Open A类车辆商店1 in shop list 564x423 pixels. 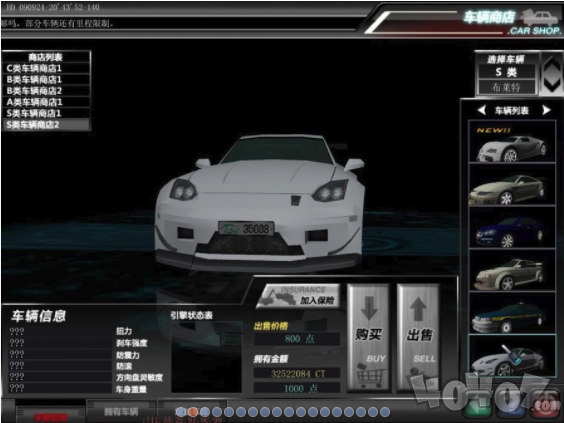click(x=46, y=102)
